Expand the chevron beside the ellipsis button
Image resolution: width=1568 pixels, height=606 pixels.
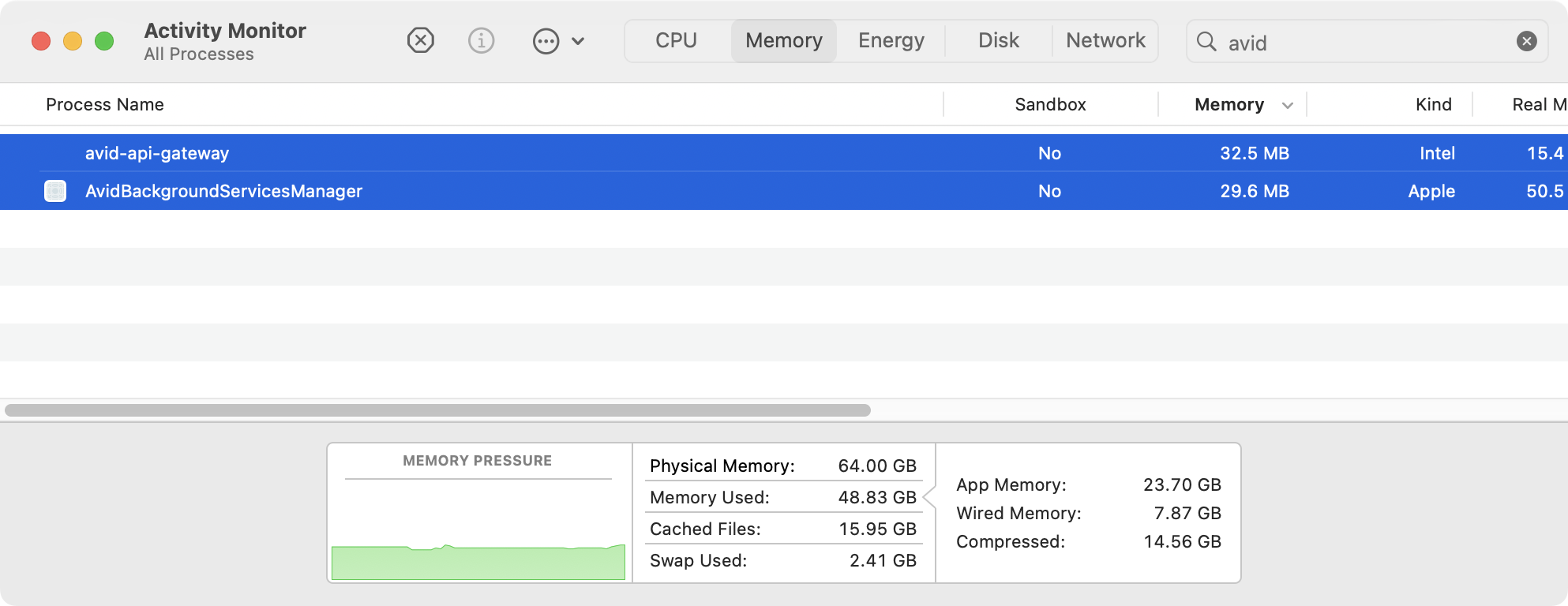coord(578,41)
